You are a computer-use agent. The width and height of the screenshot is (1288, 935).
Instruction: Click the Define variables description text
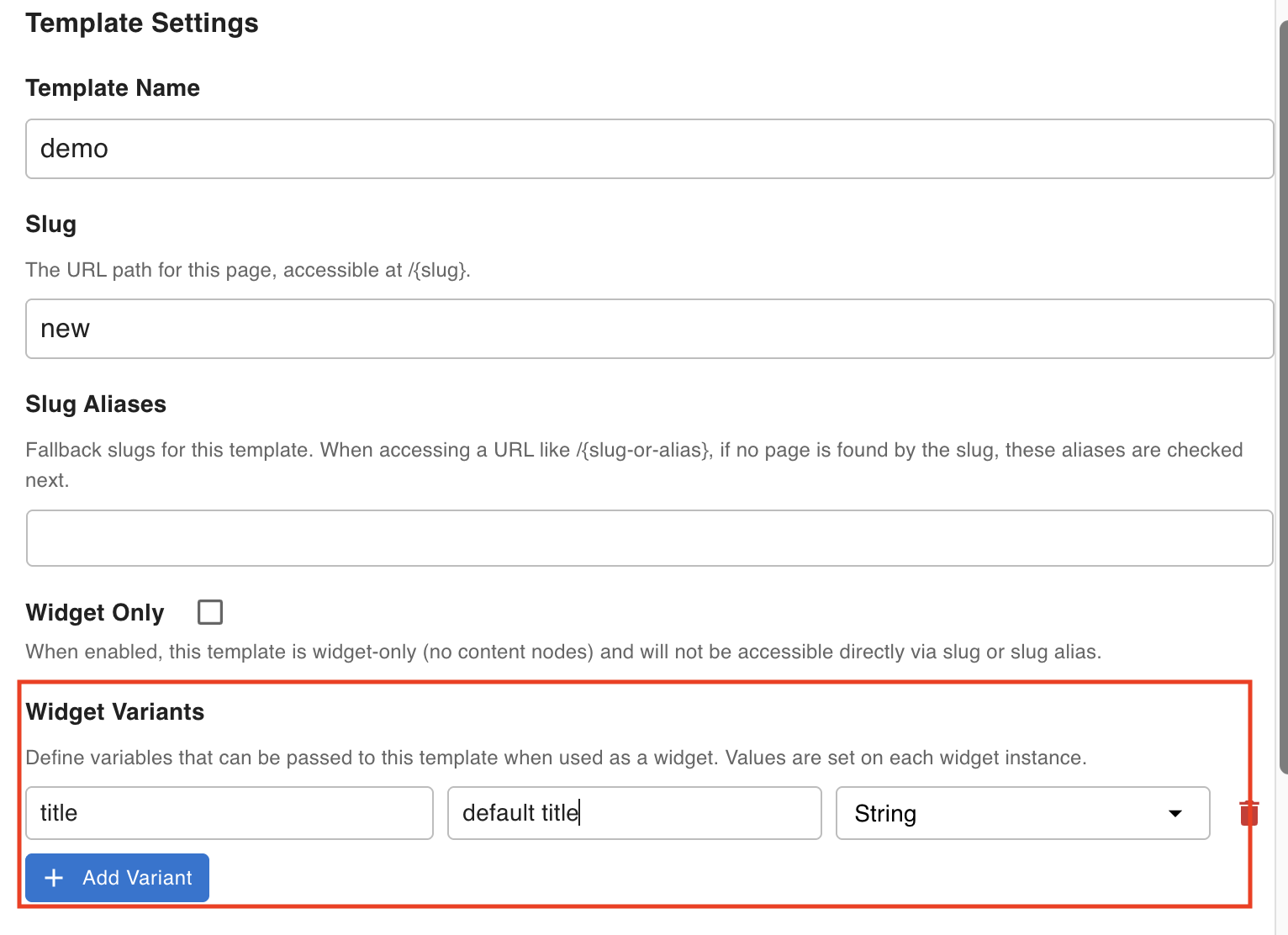[556, 758]
